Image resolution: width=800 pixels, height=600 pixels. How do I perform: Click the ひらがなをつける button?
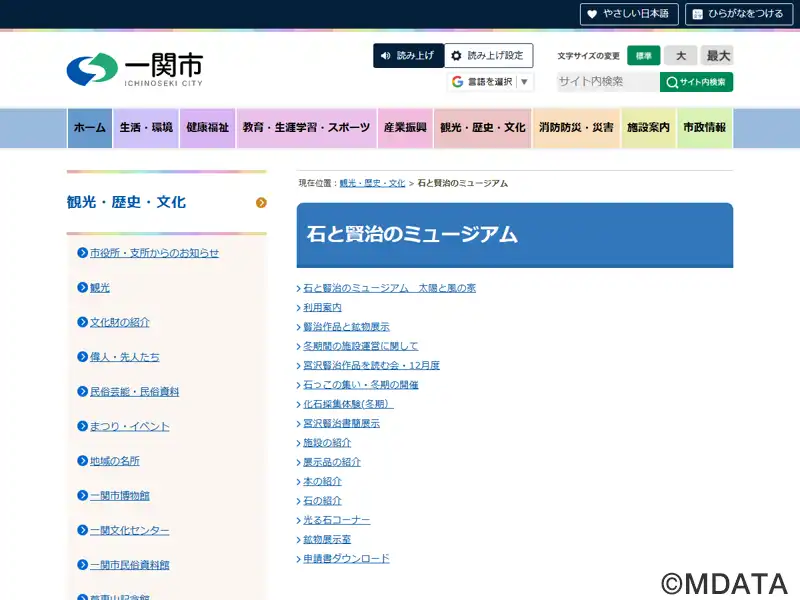tap(738, 14)
